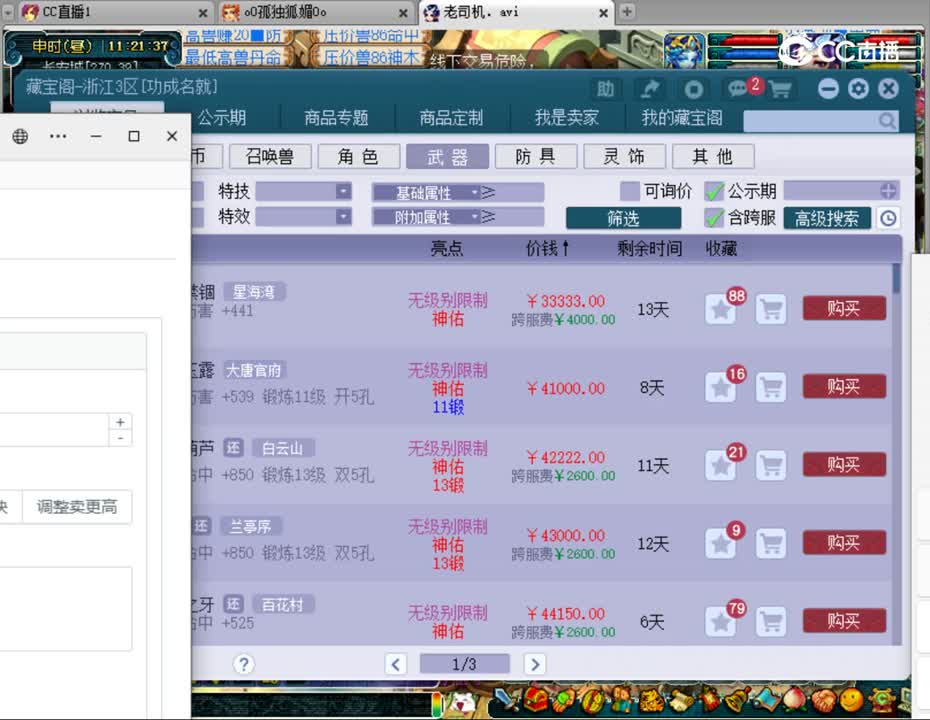
Task: Click the 高级搜索 button
Action: tap(827, 218)
